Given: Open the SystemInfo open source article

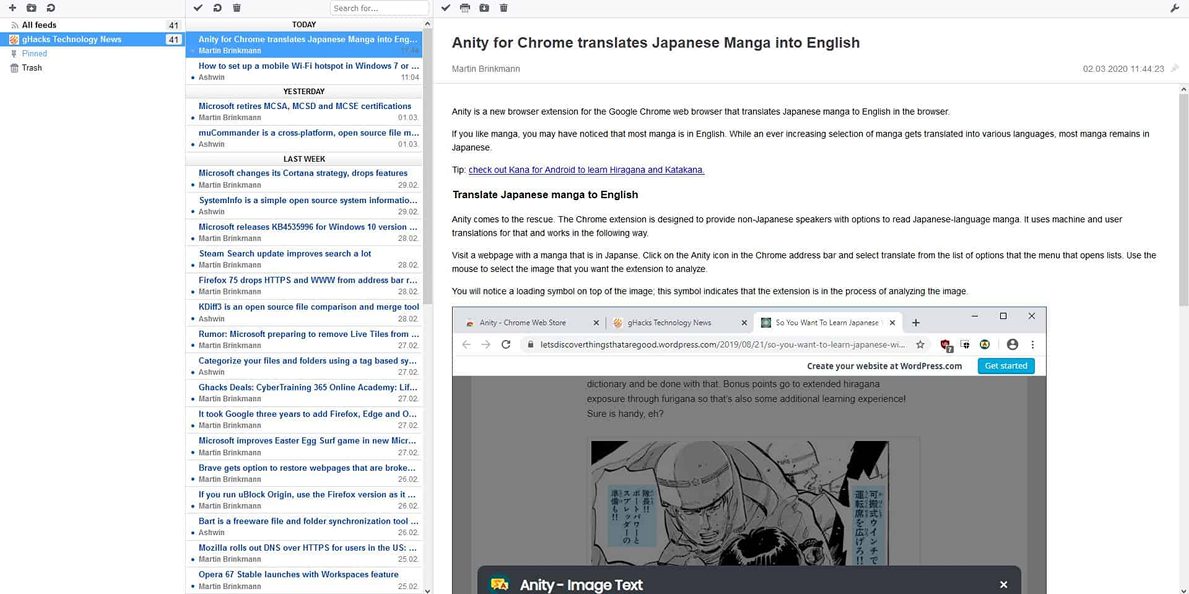Looking at the screenshot, I should pos(304,206).
